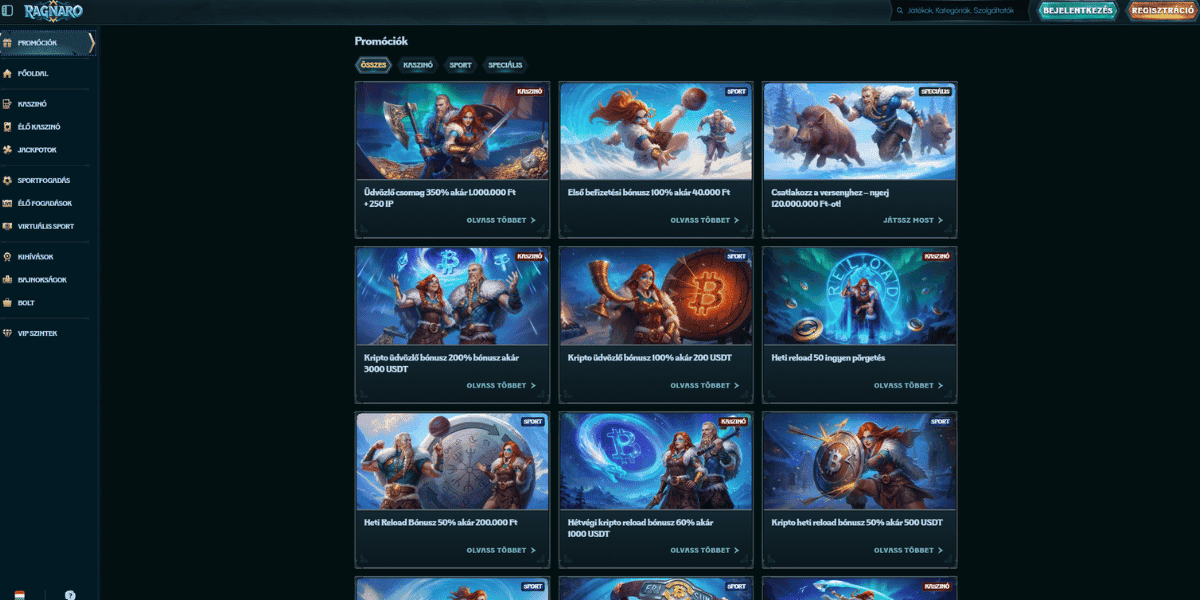This screenshot has height=600, width=1200.
Task: Click the football icon beside Sportfogadás
Action: pyautogui.click(x=8, y=180)
